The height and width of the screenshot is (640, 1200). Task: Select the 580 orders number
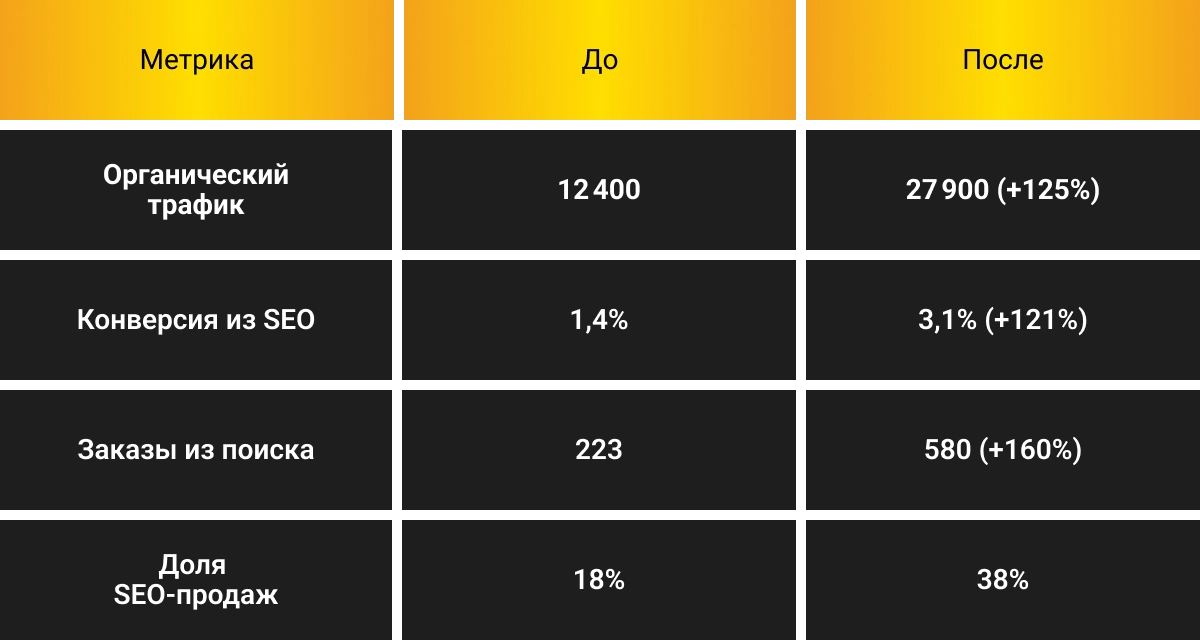[948, 450]
